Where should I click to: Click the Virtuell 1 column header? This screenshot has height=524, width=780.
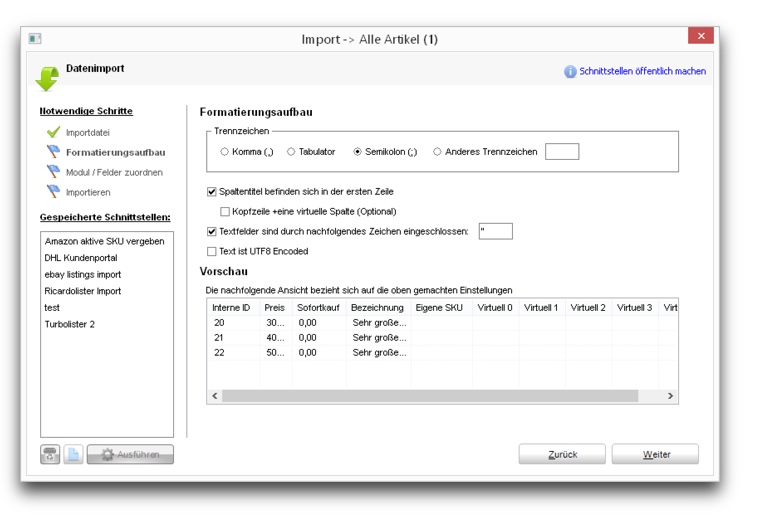542,308
